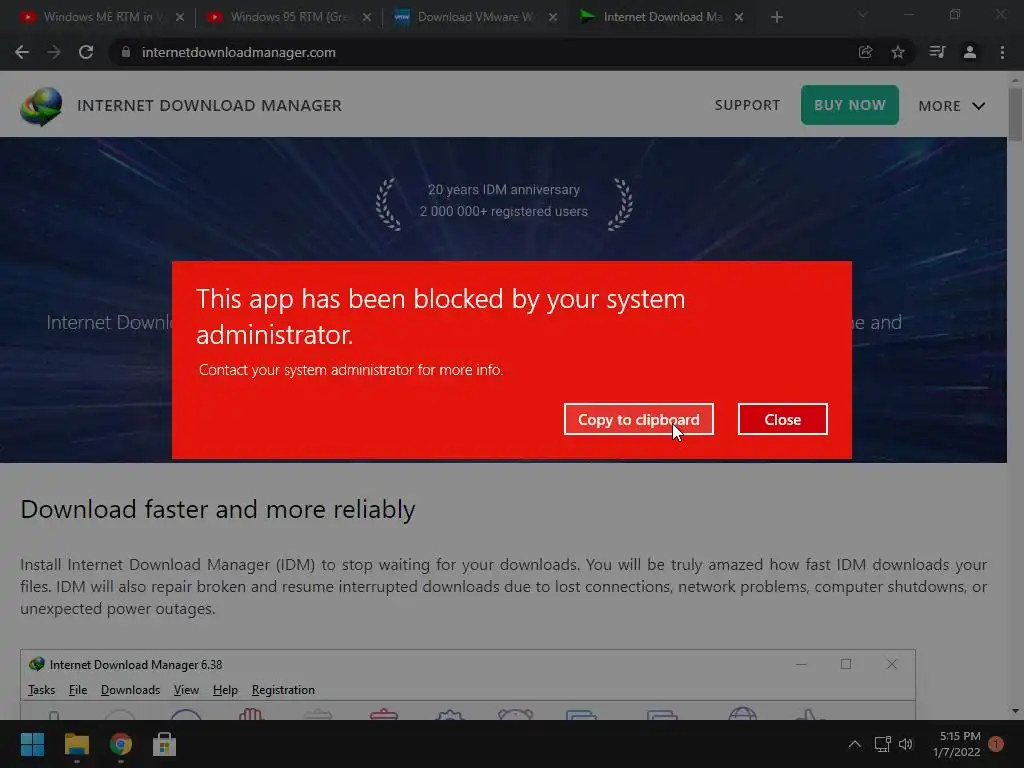Open the Chrome profile icon
Image resolution: width=1024 pixels, height=768 pixels.
970,52
